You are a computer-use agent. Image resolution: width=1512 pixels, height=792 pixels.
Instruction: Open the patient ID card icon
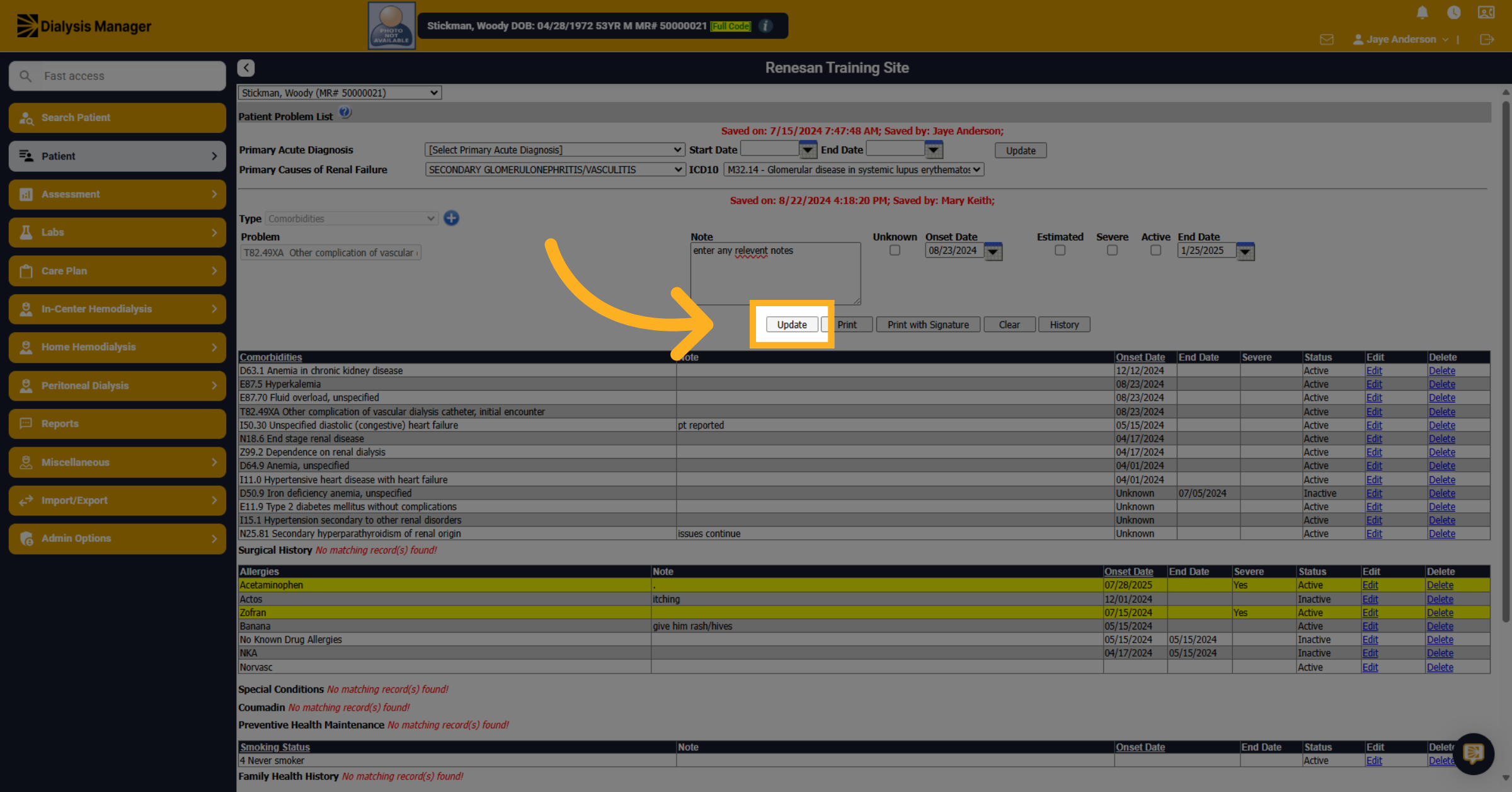coord(1486,13)
